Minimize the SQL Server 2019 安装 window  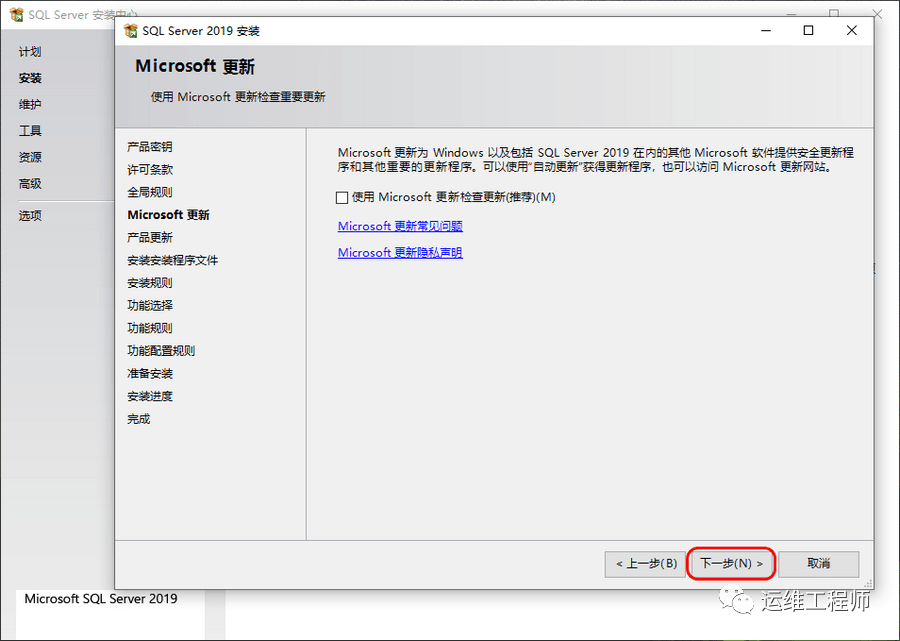[766, 30]
